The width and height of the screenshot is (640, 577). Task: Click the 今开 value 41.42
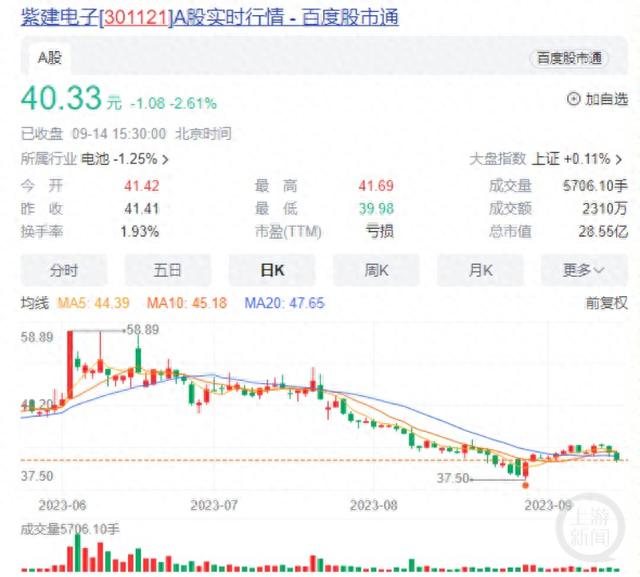pos(142,186)
